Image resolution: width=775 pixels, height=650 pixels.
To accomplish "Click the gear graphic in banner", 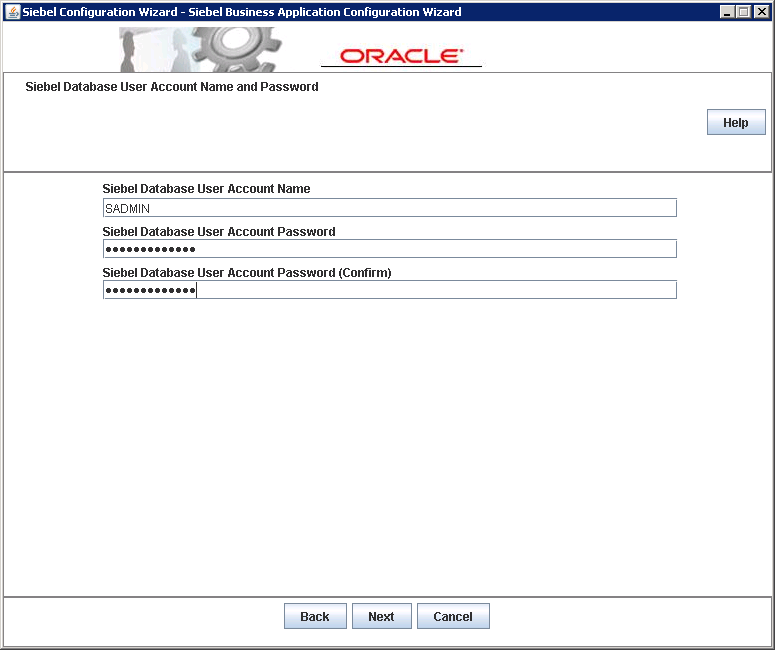I will pos(236,48).
